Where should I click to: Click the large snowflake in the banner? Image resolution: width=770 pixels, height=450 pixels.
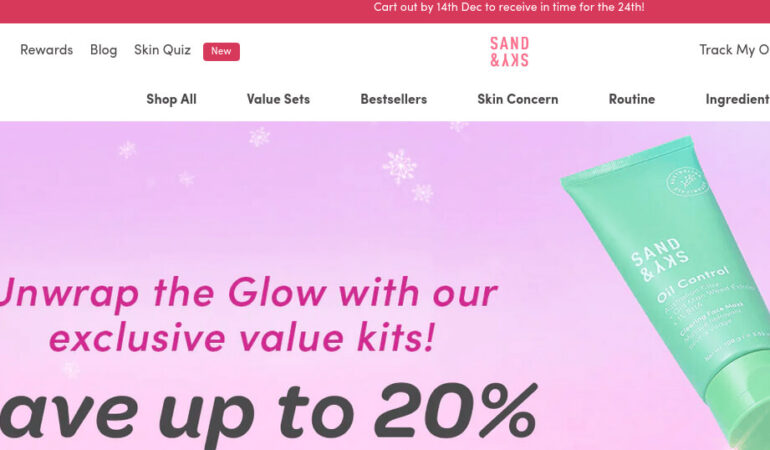point(400,167)
